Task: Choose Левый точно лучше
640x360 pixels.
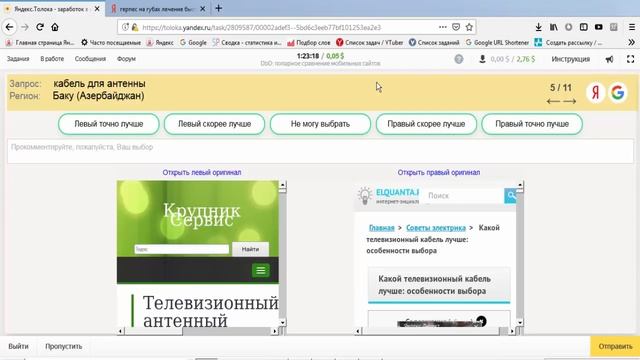Action: [x=109, y=124]
